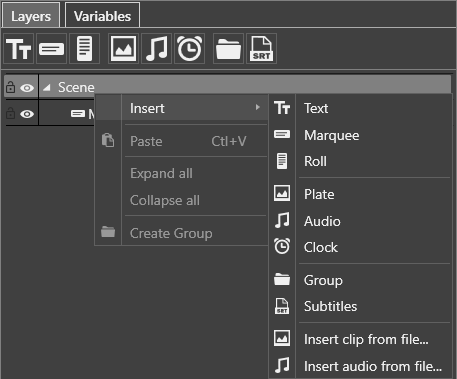
Task: Click the Group folder icon in toolbar
Action: pos(228,49)
